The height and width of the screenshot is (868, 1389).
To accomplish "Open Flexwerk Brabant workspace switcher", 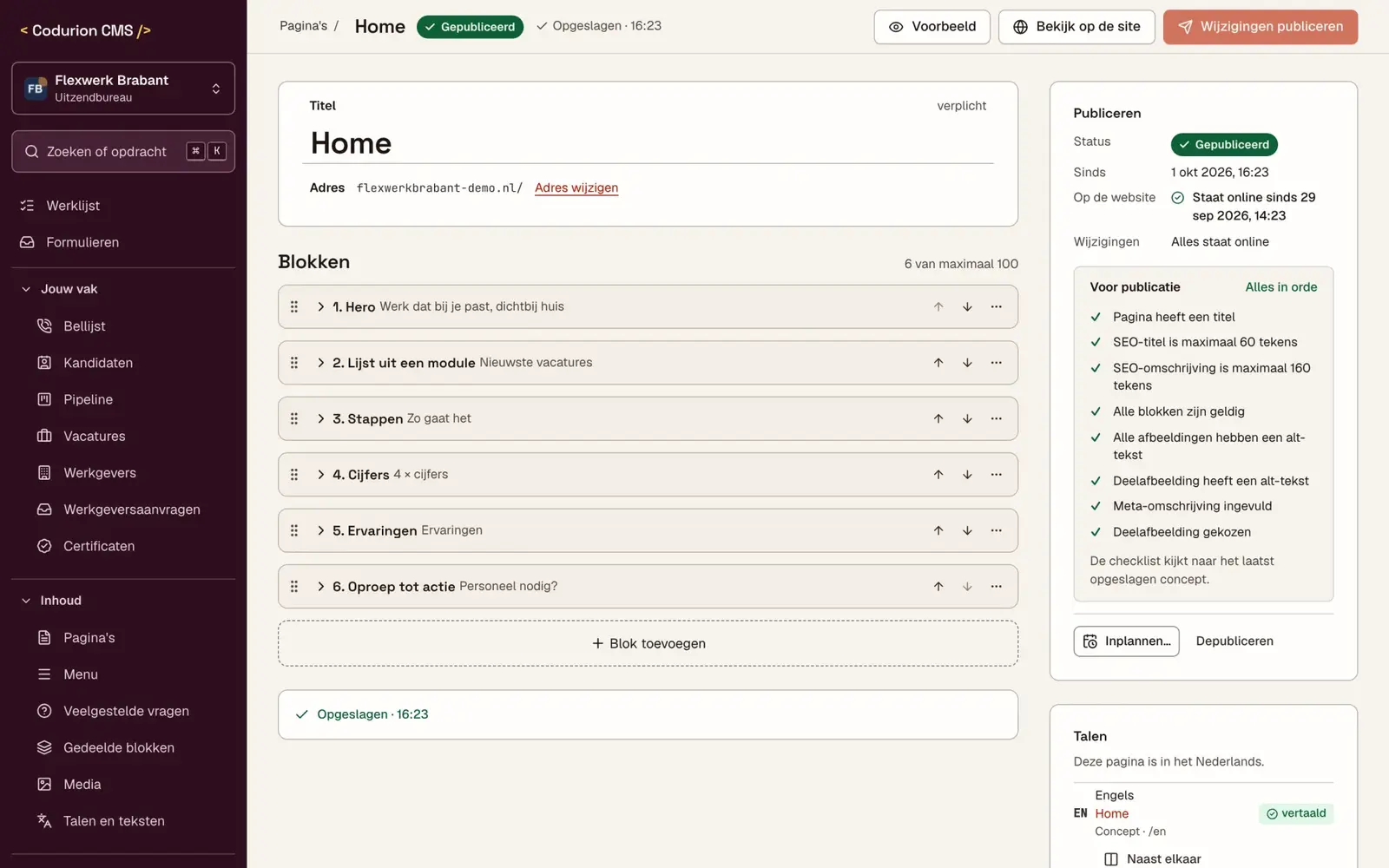I will point(123,89).
